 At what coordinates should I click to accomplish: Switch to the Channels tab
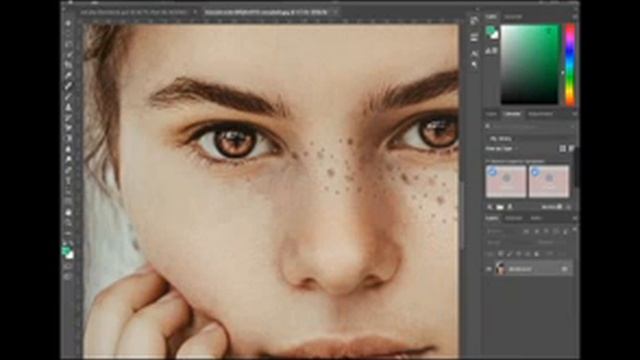513,218
